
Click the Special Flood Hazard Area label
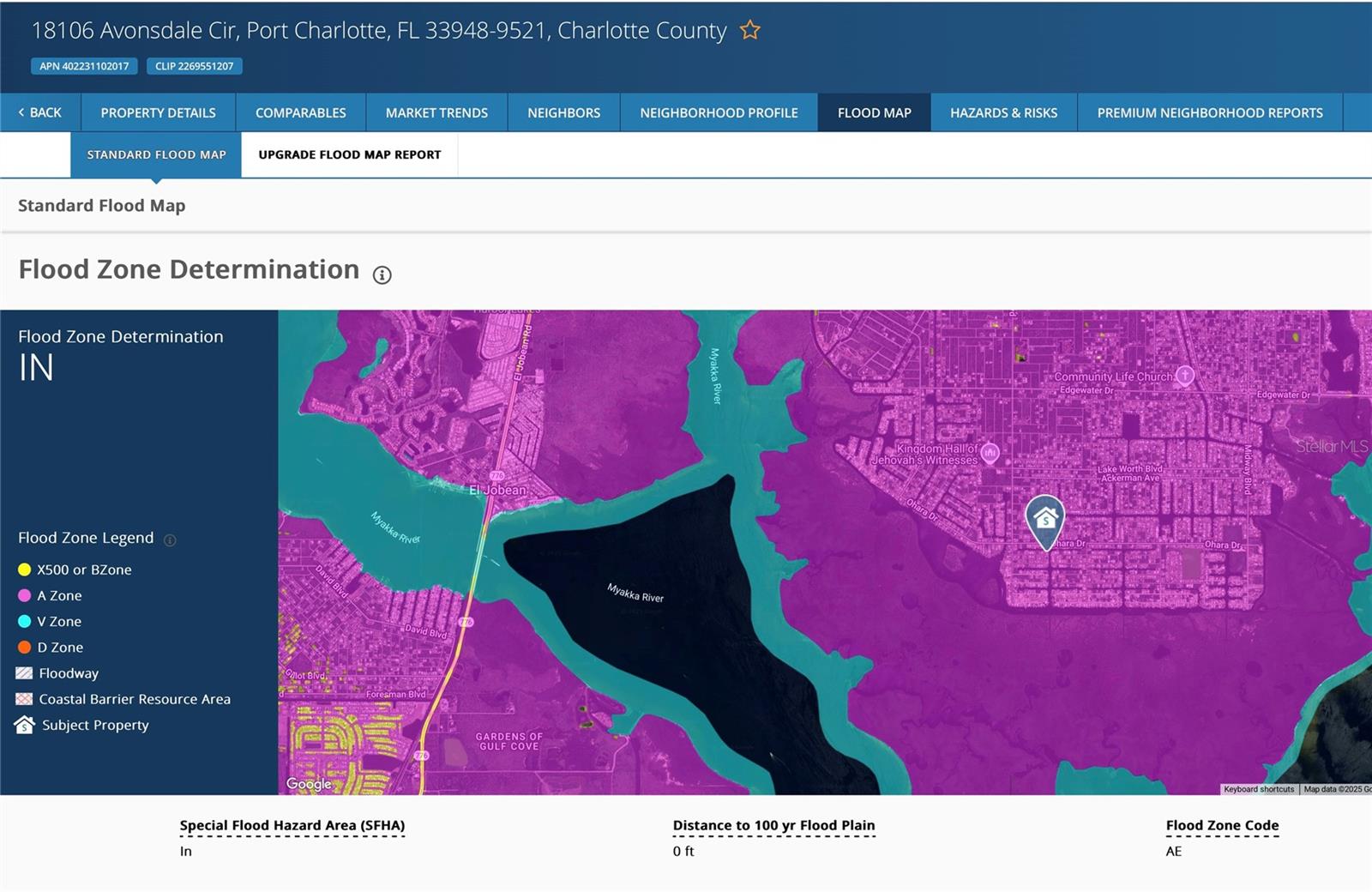[292, 825]
